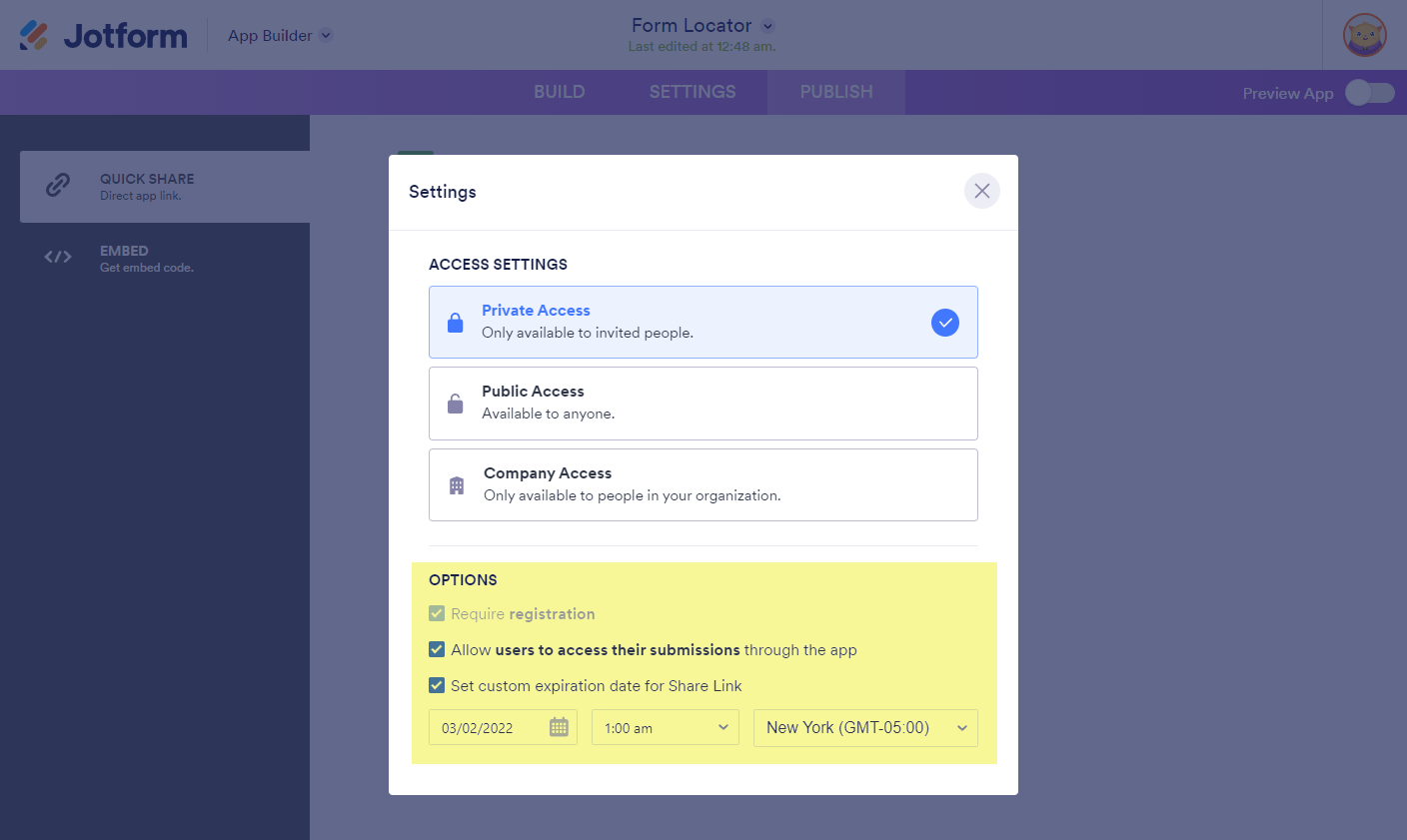Click the Quick Share link icon
Viewport: 1407px width, 840px height.
[x=58, y=185]
